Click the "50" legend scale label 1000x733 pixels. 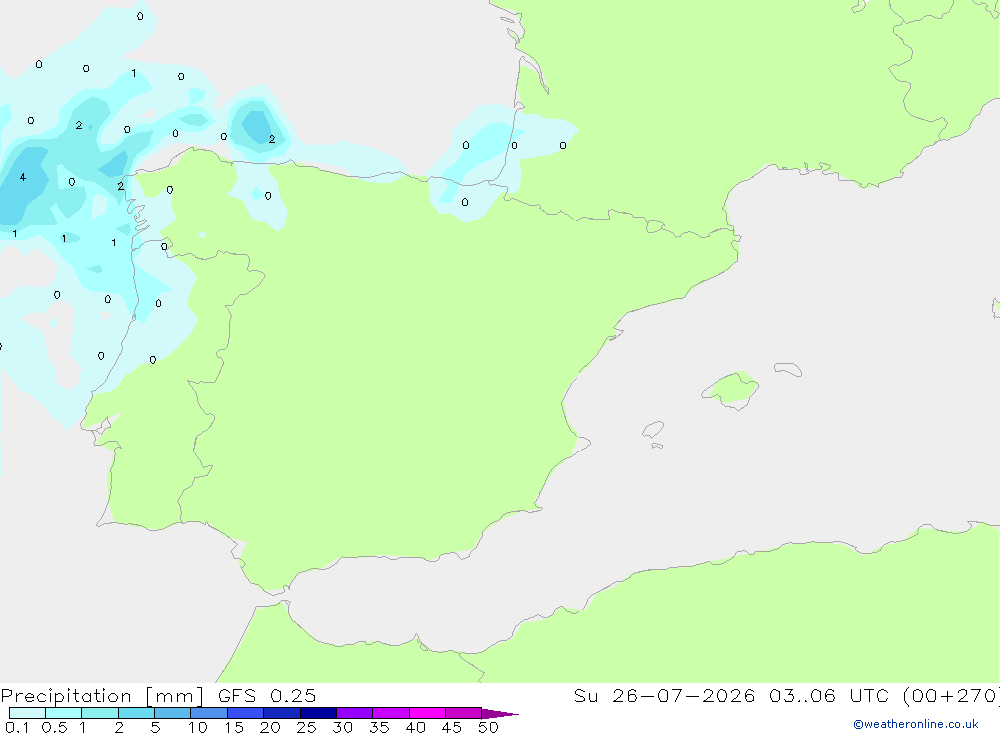pyautogui.click(x=489, y=727)
